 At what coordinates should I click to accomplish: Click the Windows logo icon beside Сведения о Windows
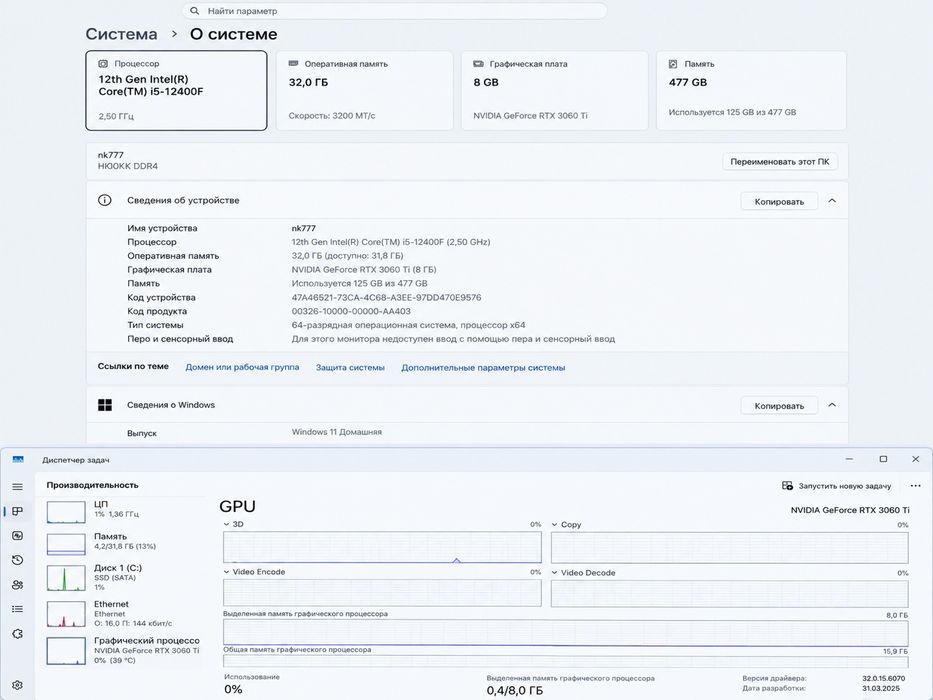coord(105,405)
